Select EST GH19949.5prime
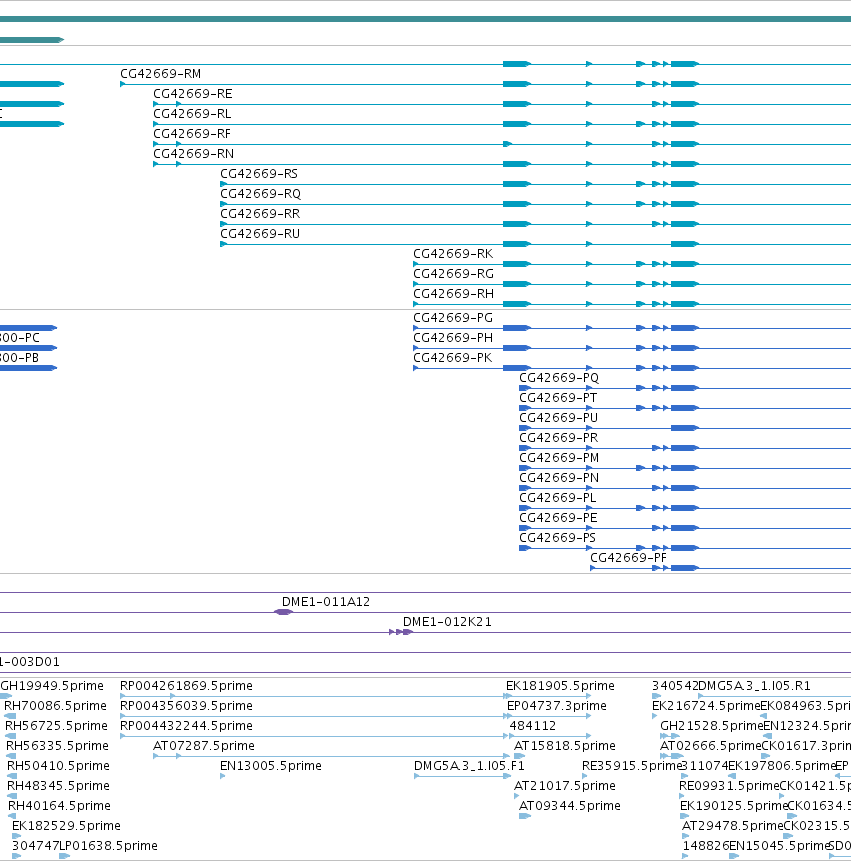Screen dimensions: 851x861 coord(52,686)
